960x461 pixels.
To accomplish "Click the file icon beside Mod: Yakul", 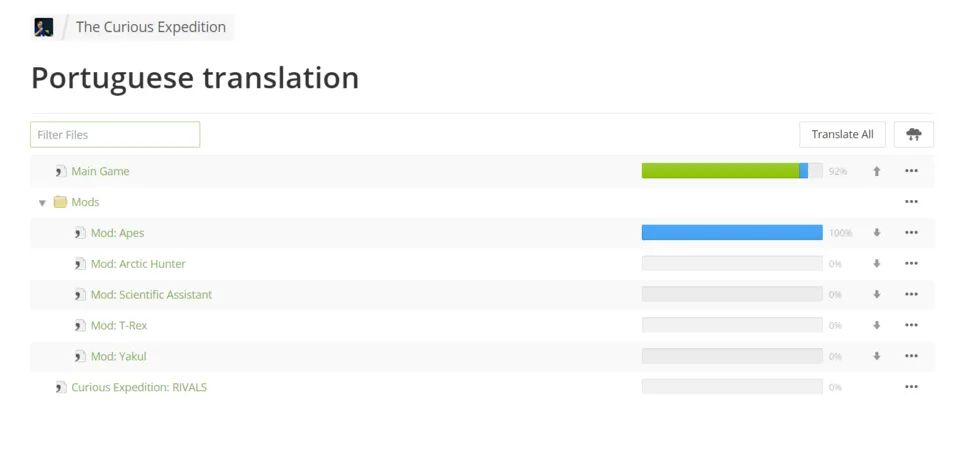I will (80, 356).
